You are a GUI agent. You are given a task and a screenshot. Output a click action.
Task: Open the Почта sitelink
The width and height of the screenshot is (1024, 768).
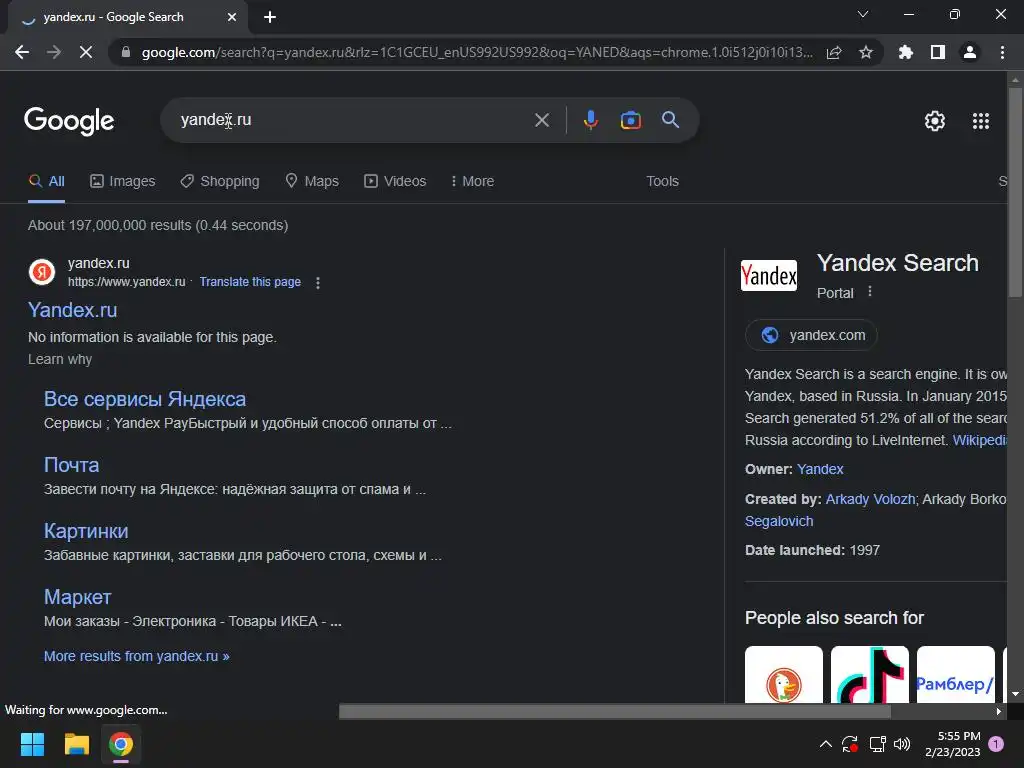[x=71, y=465]
